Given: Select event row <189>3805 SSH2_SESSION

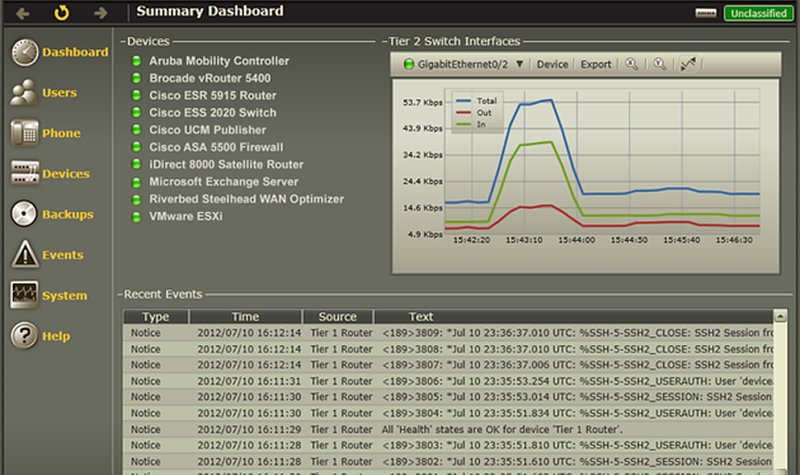Looking at the screenshot, I should pos(448,397).
